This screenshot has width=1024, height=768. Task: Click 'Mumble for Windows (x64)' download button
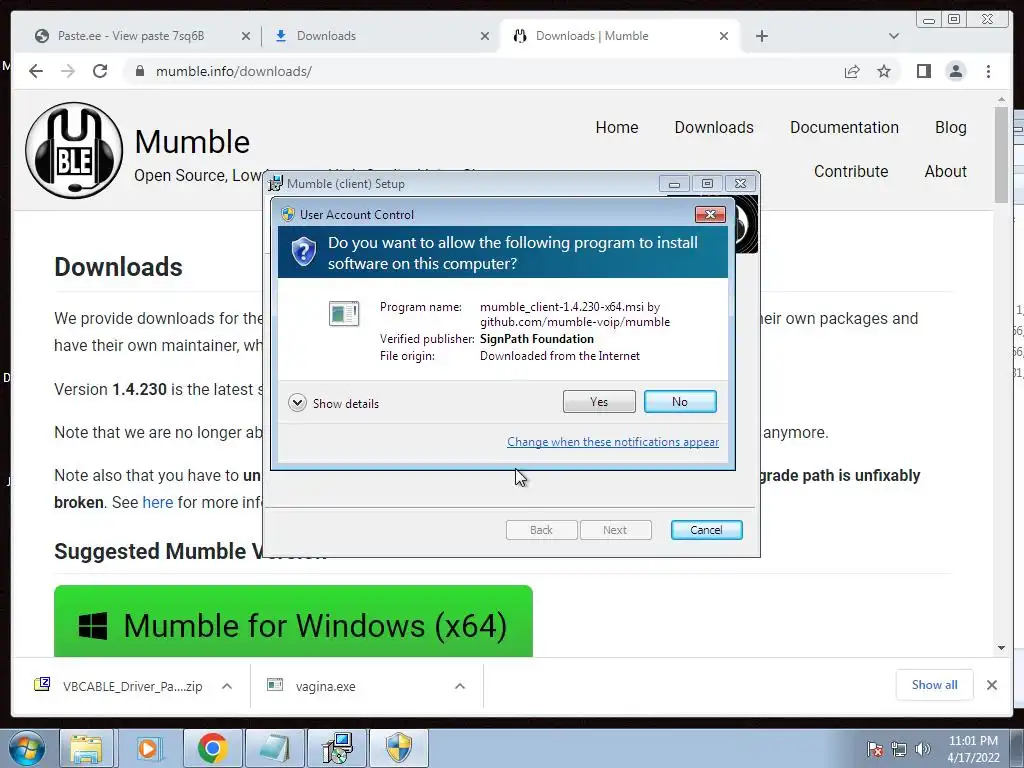(293, 621)
